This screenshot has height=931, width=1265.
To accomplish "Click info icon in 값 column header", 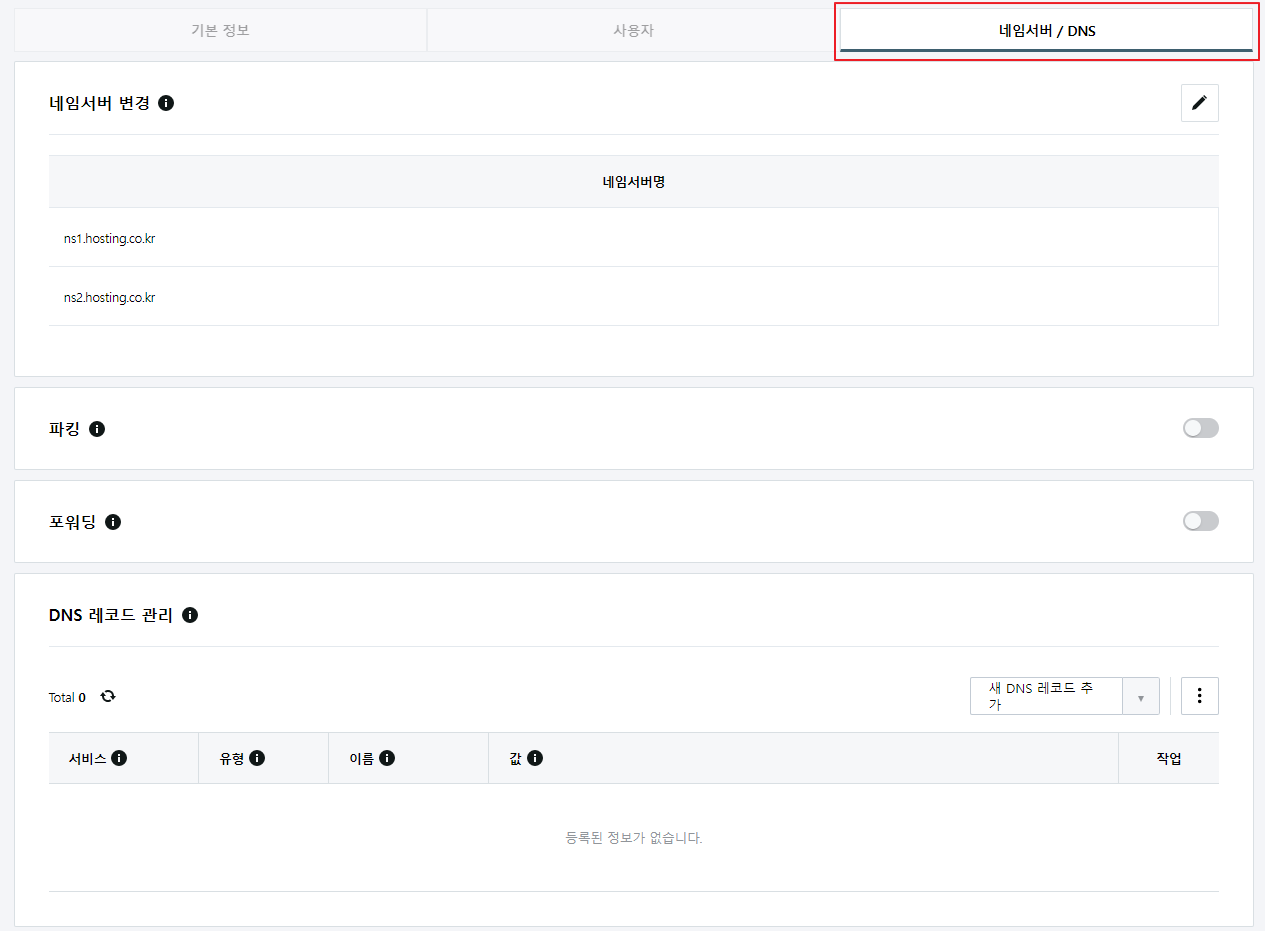I will [535, 758].
